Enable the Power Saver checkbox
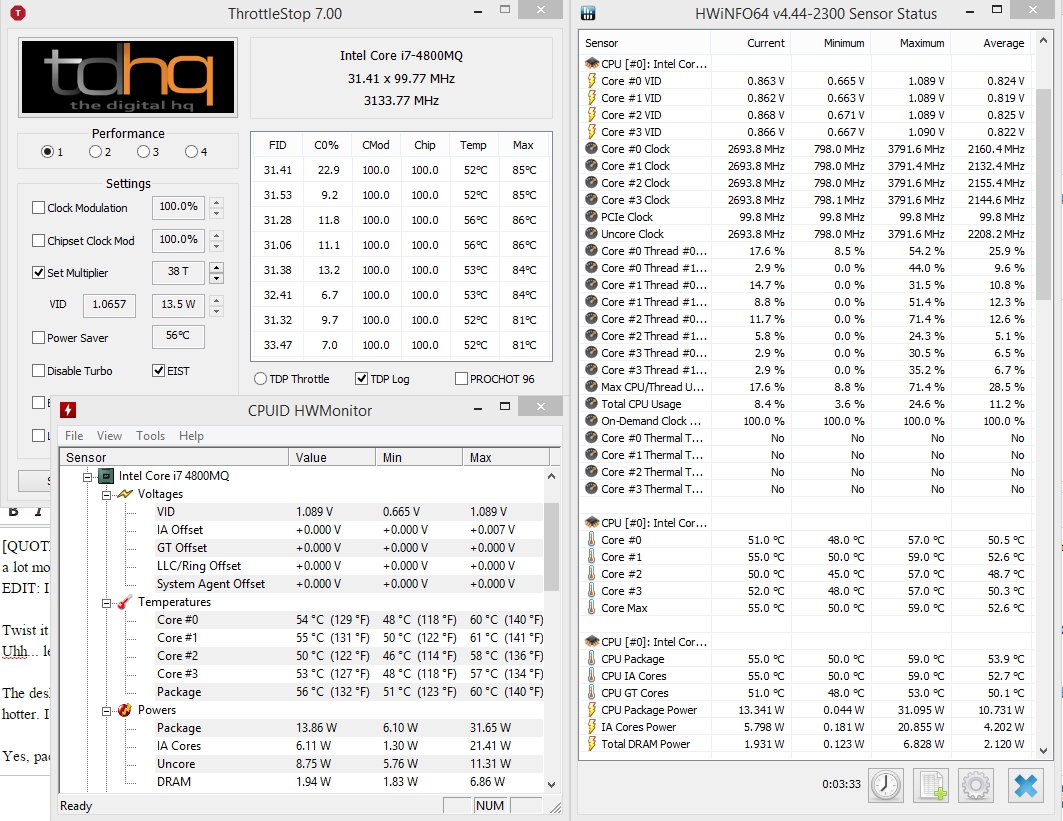 pyautogui.click(x=39, y=338)
